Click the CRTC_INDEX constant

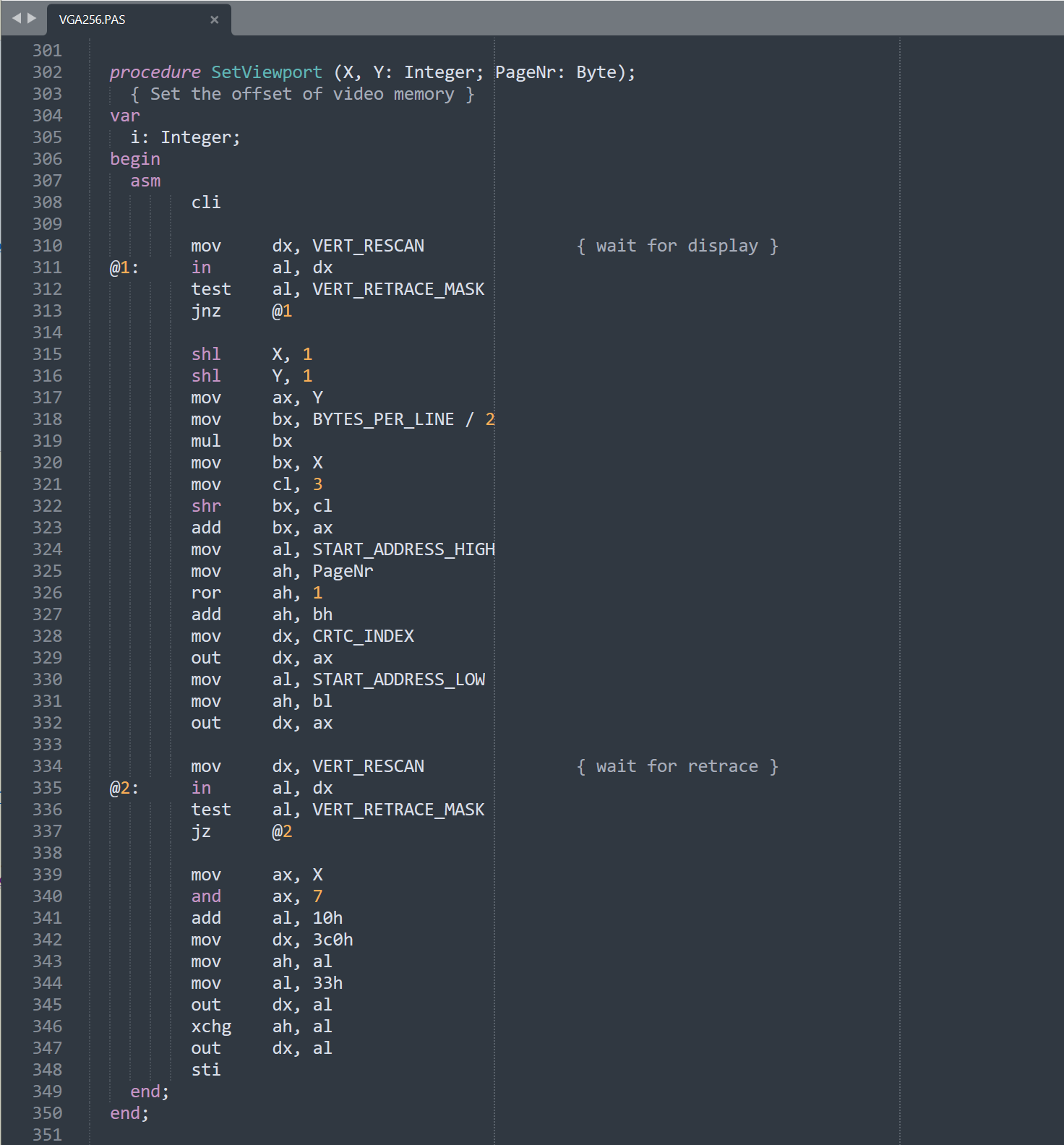363,636
